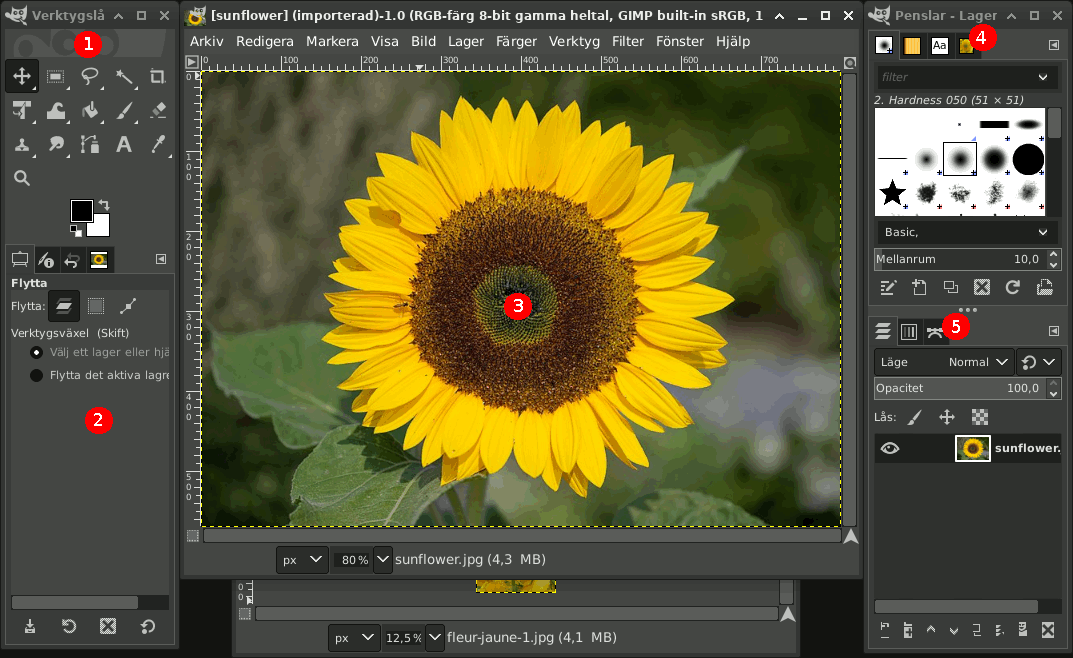1073x658 pixels.
Task: Pick the Bucket Fill tool
Action: [90, 110]
